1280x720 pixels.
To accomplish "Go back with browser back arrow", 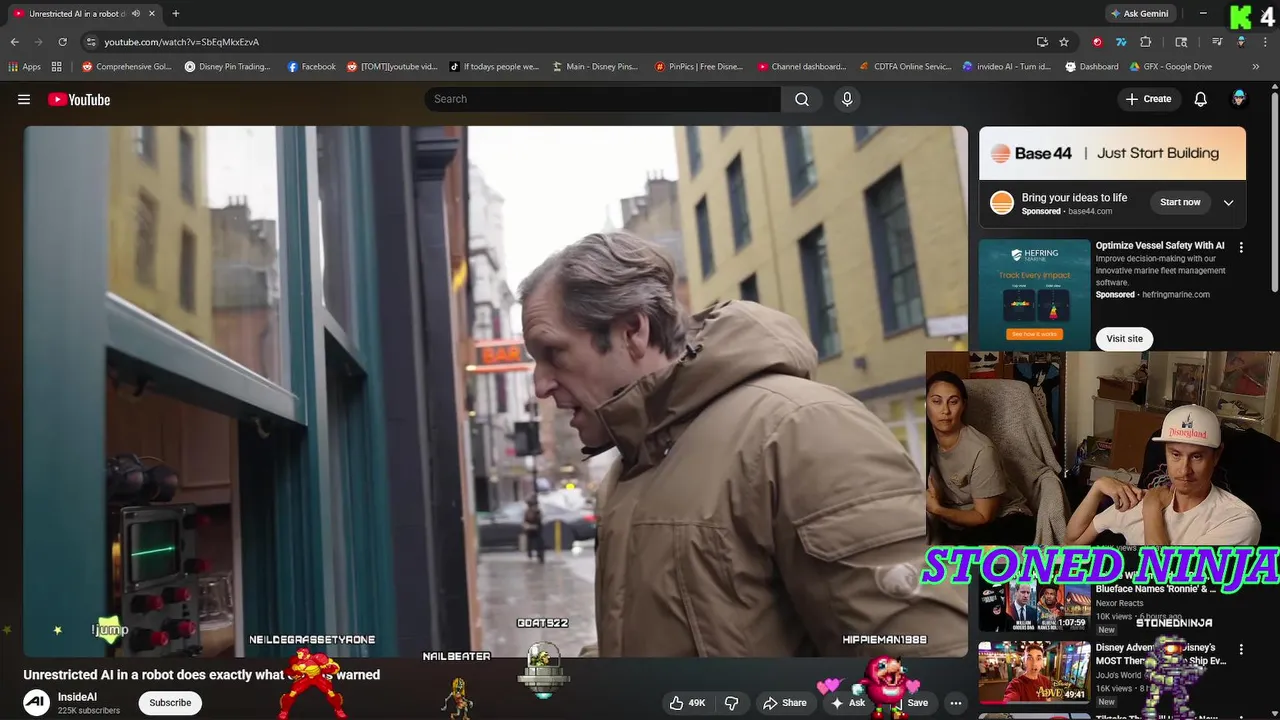I will point(14,42).
